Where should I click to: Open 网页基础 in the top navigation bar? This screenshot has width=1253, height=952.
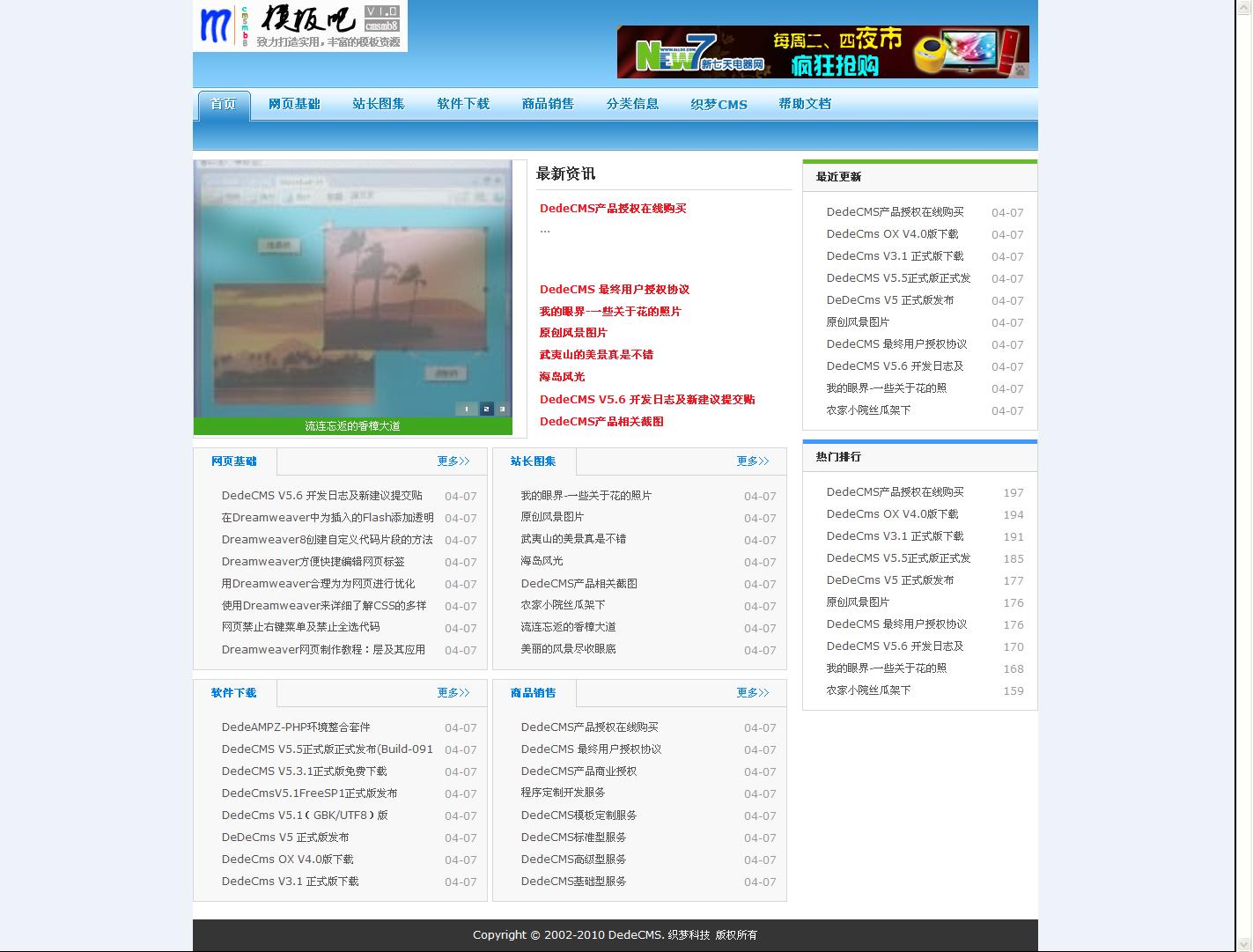pos(294,104)
